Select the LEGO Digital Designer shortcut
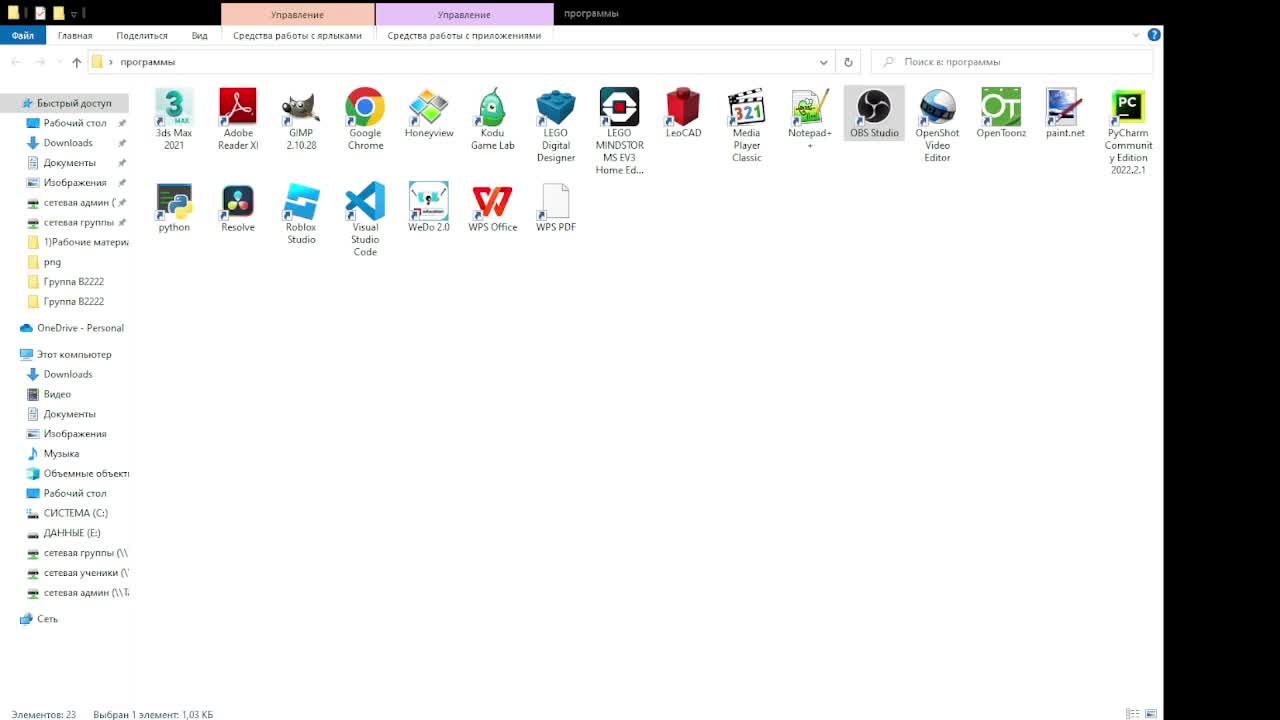Viewport: 1280px width, 720px height. pos(556,125)
